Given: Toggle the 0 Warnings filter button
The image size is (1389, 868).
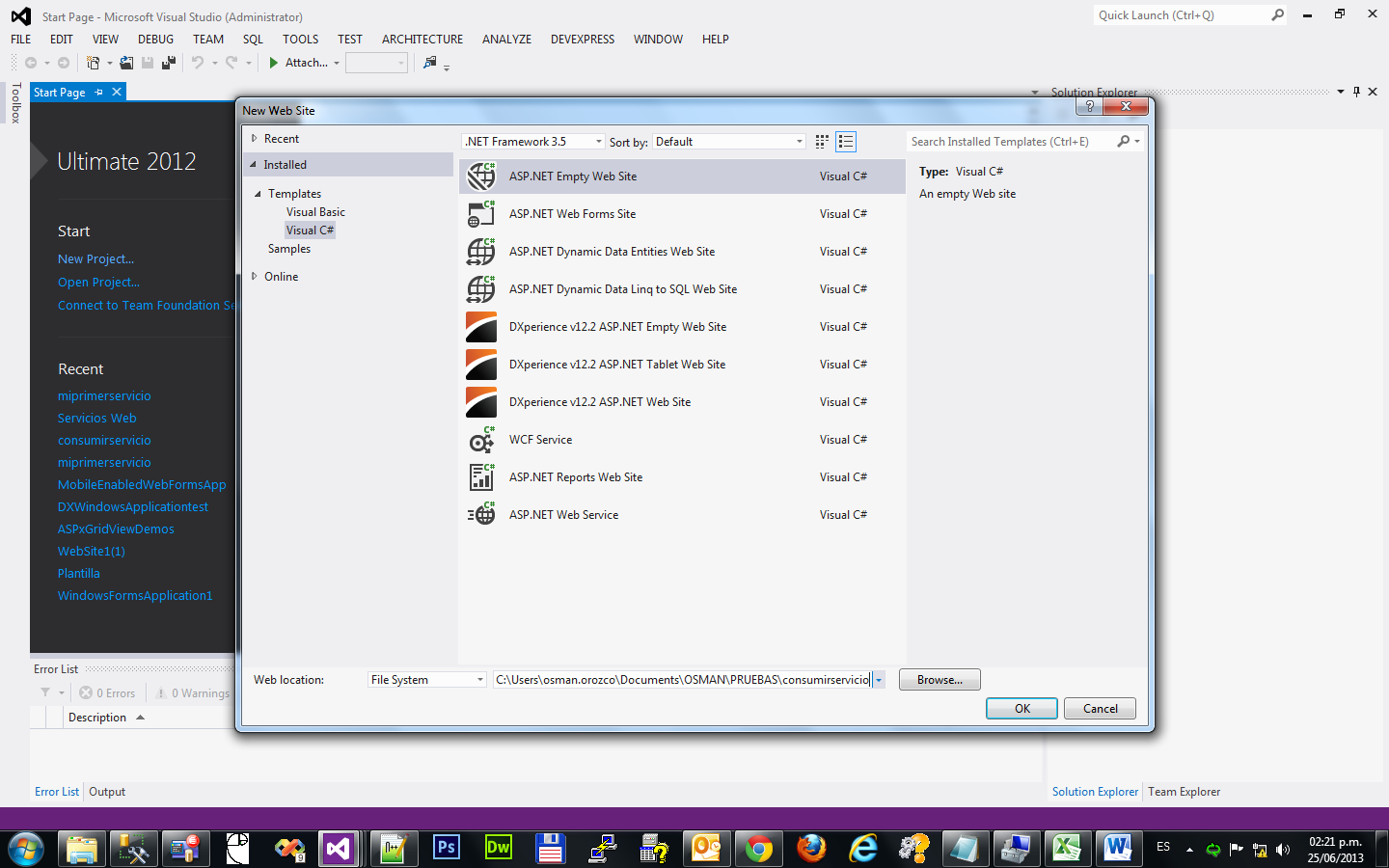Looking at the screenshot, I should pyautogui.click(x=192, y=693).
